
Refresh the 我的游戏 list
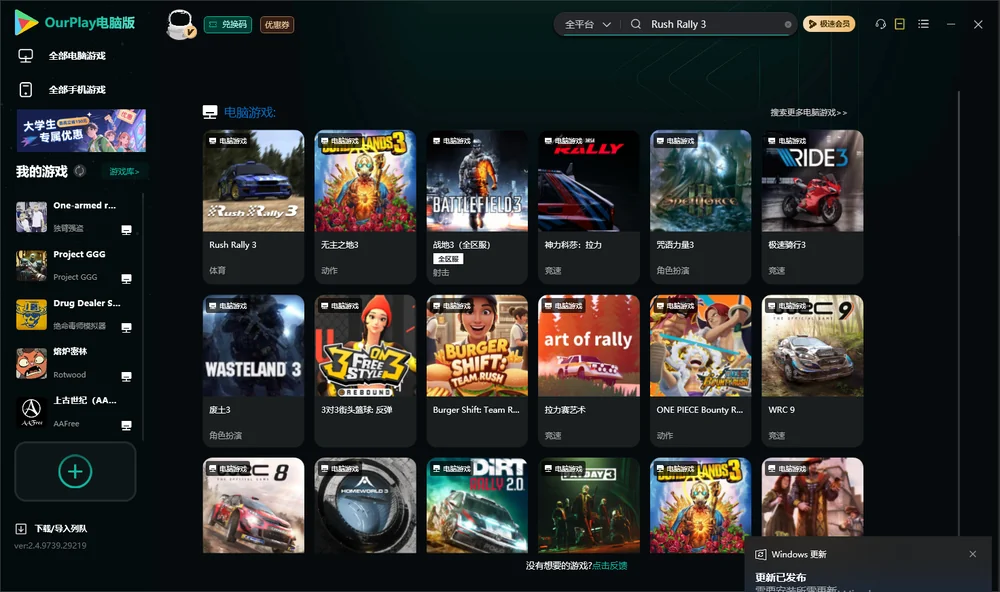pyautogui.click(x=80, y=171)
